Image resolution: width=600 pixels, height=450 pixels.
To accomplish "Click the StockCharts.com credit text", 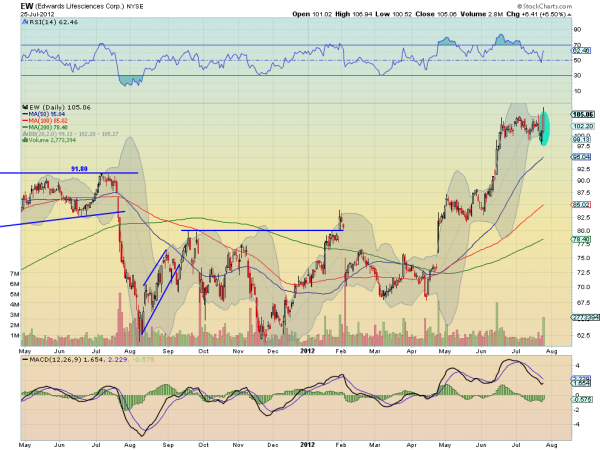I will (544, 6).
